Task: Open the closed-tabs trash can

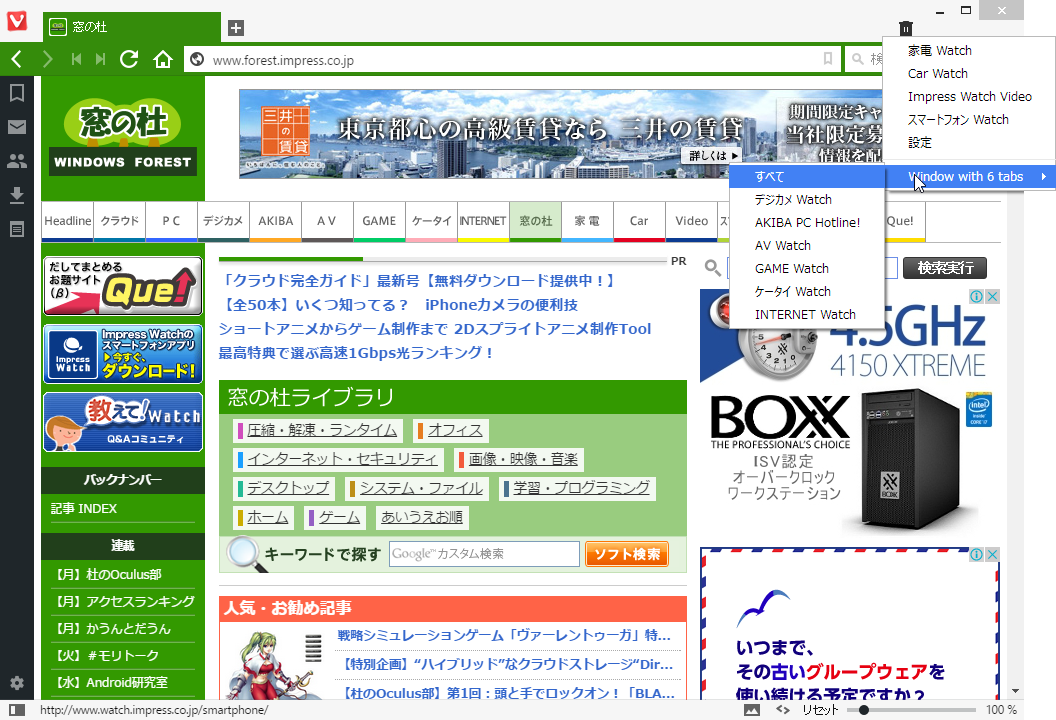Action: click(x=906, y=29)
